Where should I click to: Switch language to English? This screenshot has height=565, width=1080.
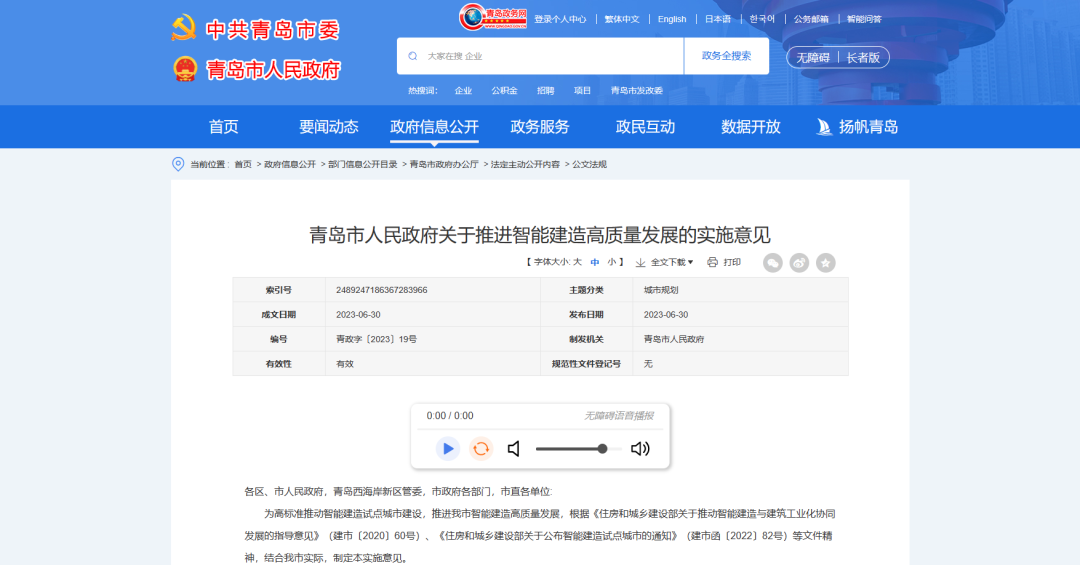[672, 19]
